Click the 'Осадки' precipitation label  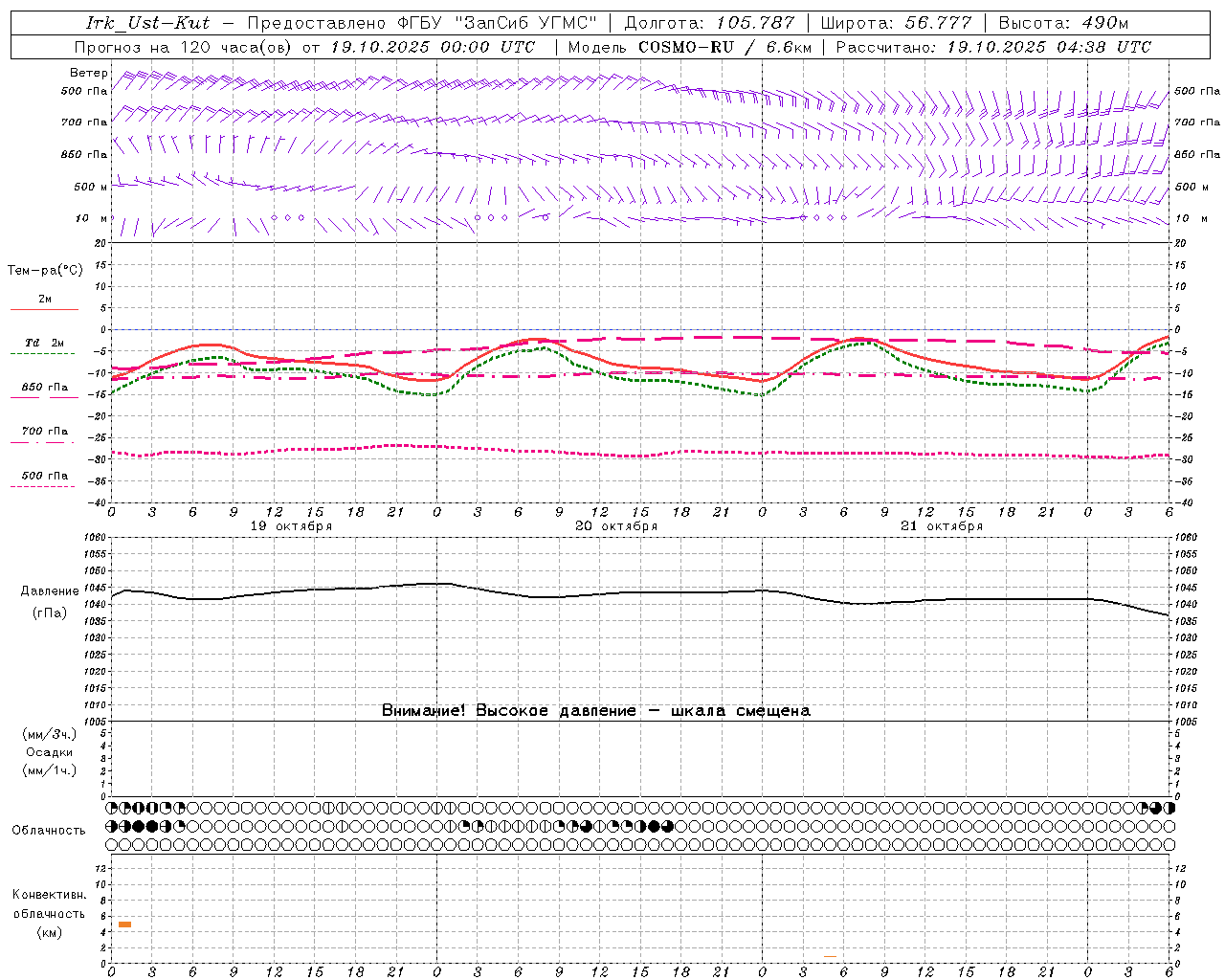pos(50,752)
